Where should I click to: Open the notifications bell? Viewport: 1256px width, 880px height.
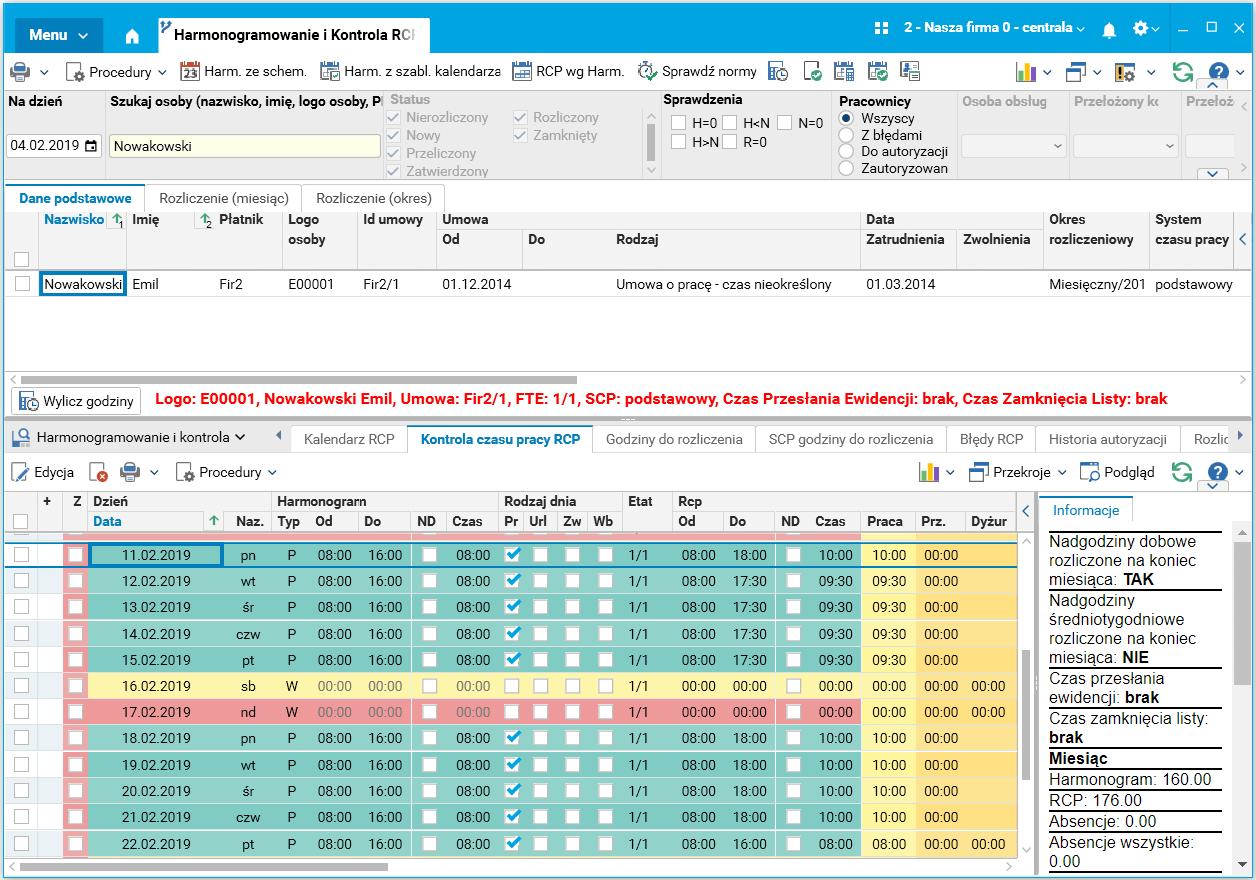coord(1109,30)
